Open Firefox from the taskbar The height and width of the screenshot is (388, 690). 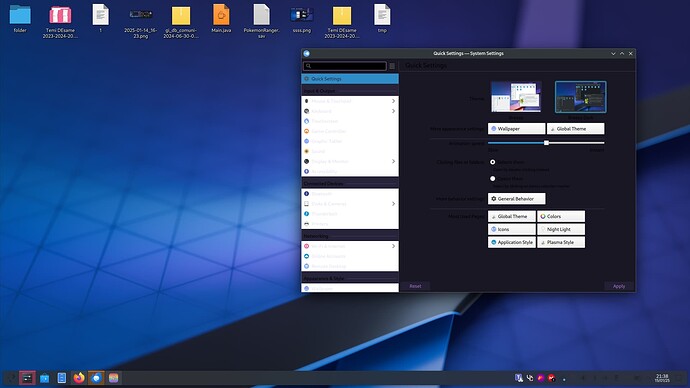click(79, 378)
